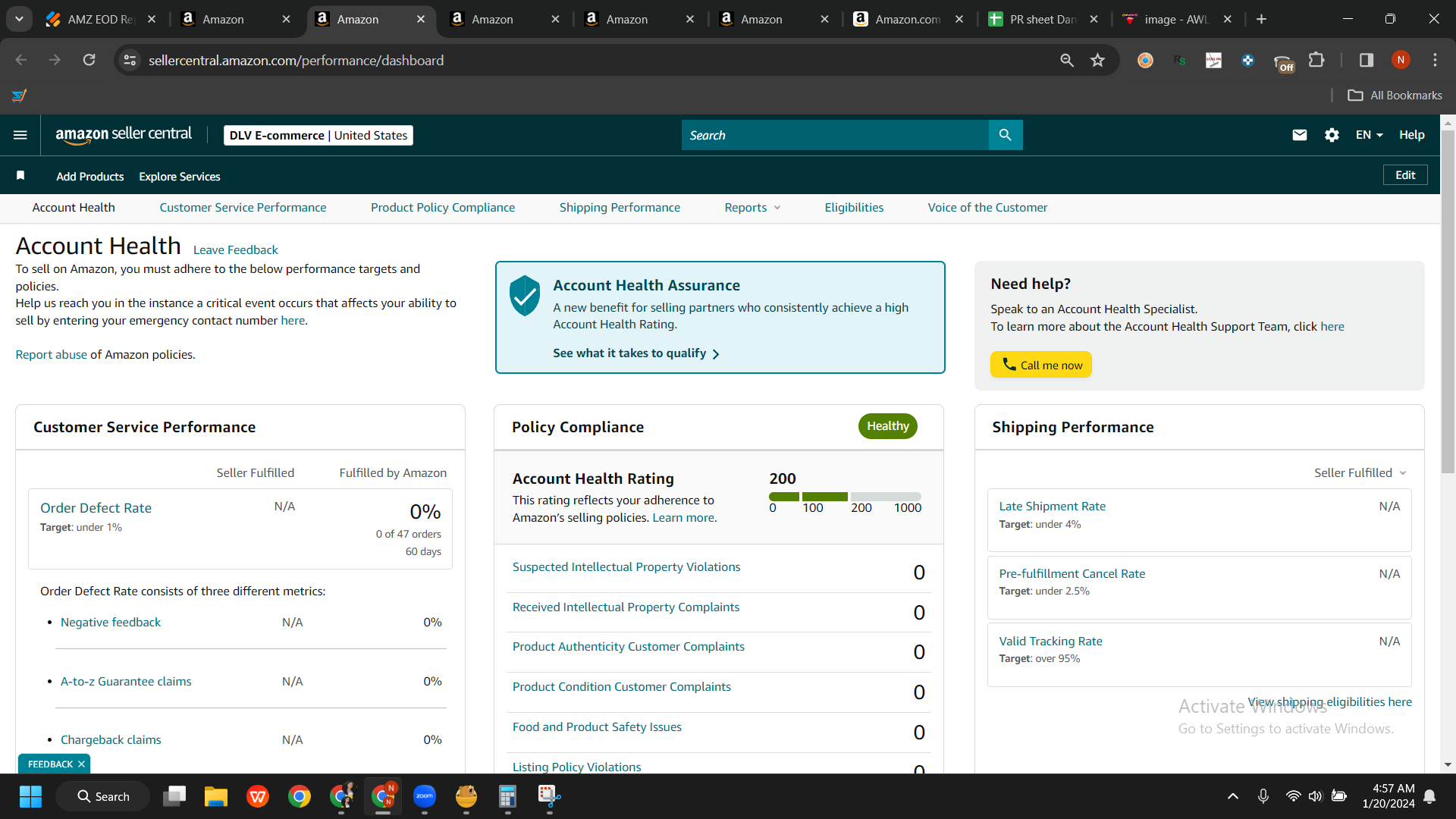Open the Order Defect Rate link
1456x819 pixels.
(x=96, y=508)
